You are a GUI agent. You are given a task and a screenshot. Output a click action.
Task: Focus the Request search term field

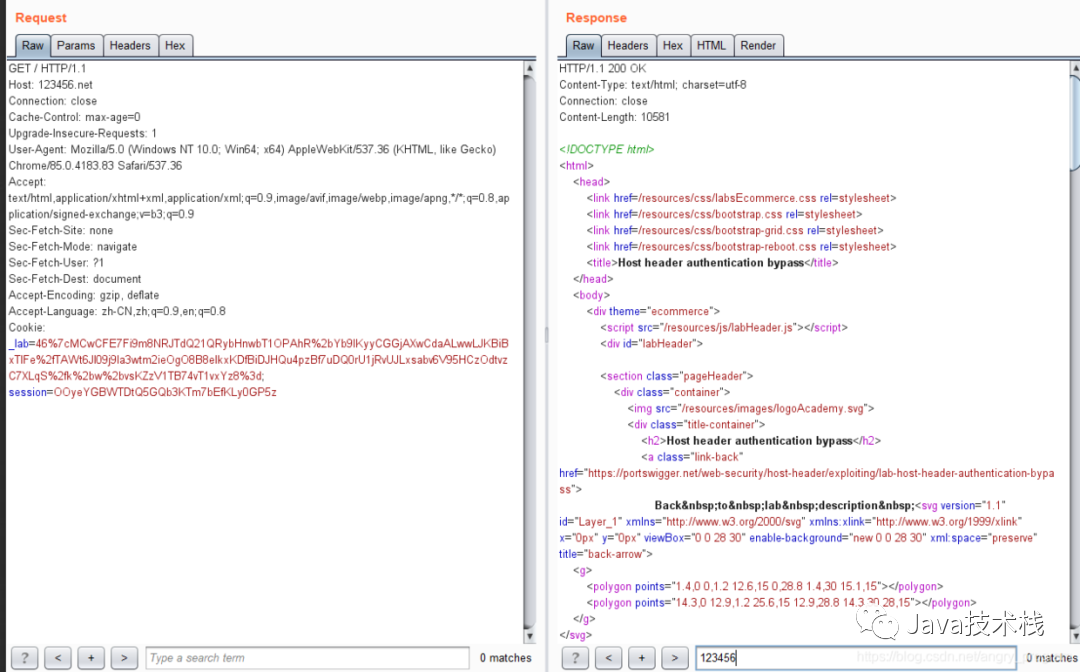tap(307, 658)
